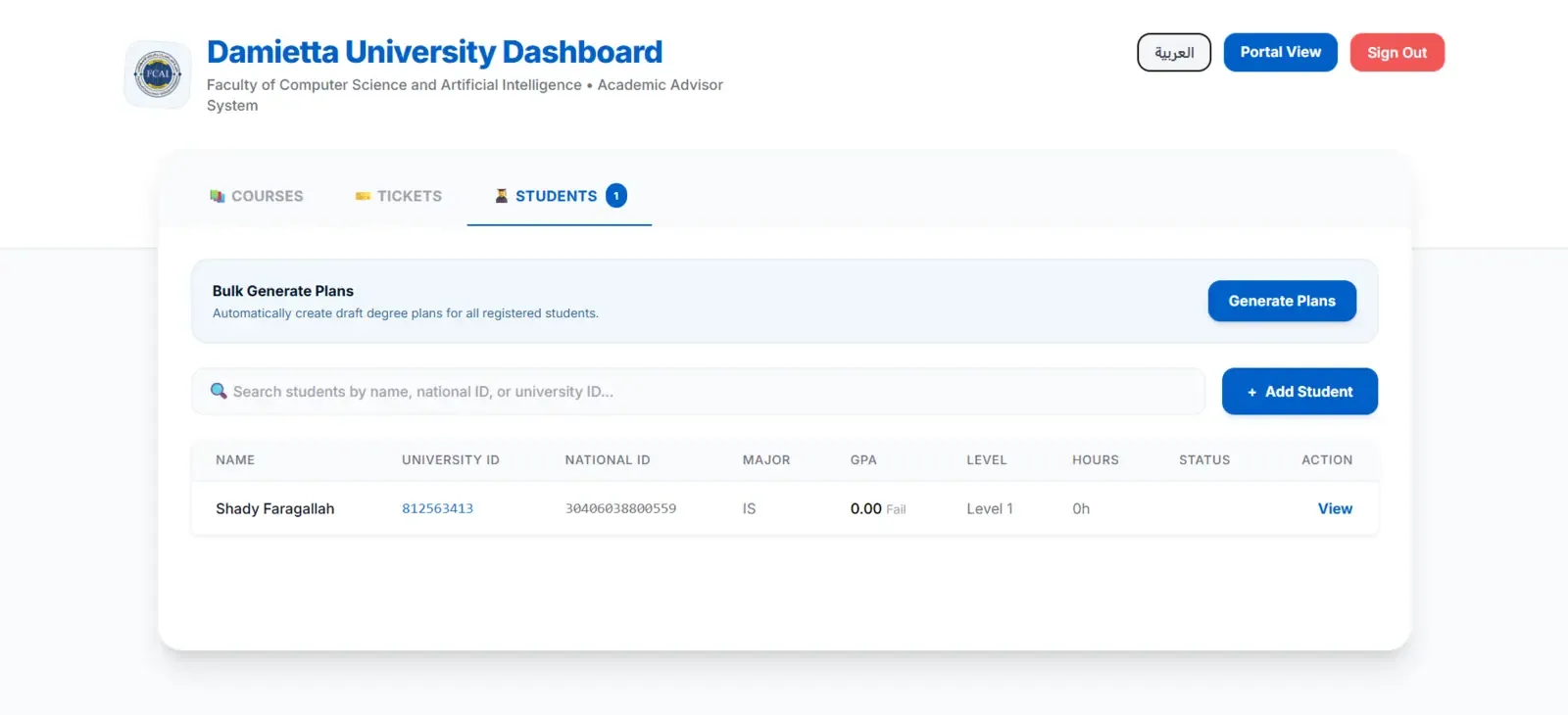
Task: Switch to the Tickets tab
Action: point(399,196)
